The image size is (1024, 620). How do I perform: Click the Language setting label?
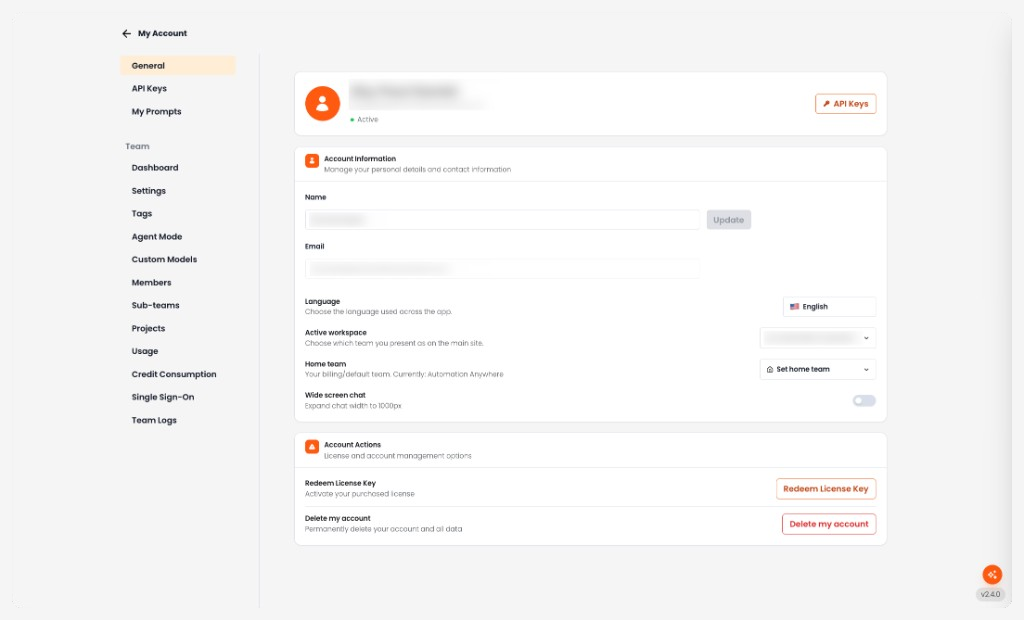click(x=323, y=301)
